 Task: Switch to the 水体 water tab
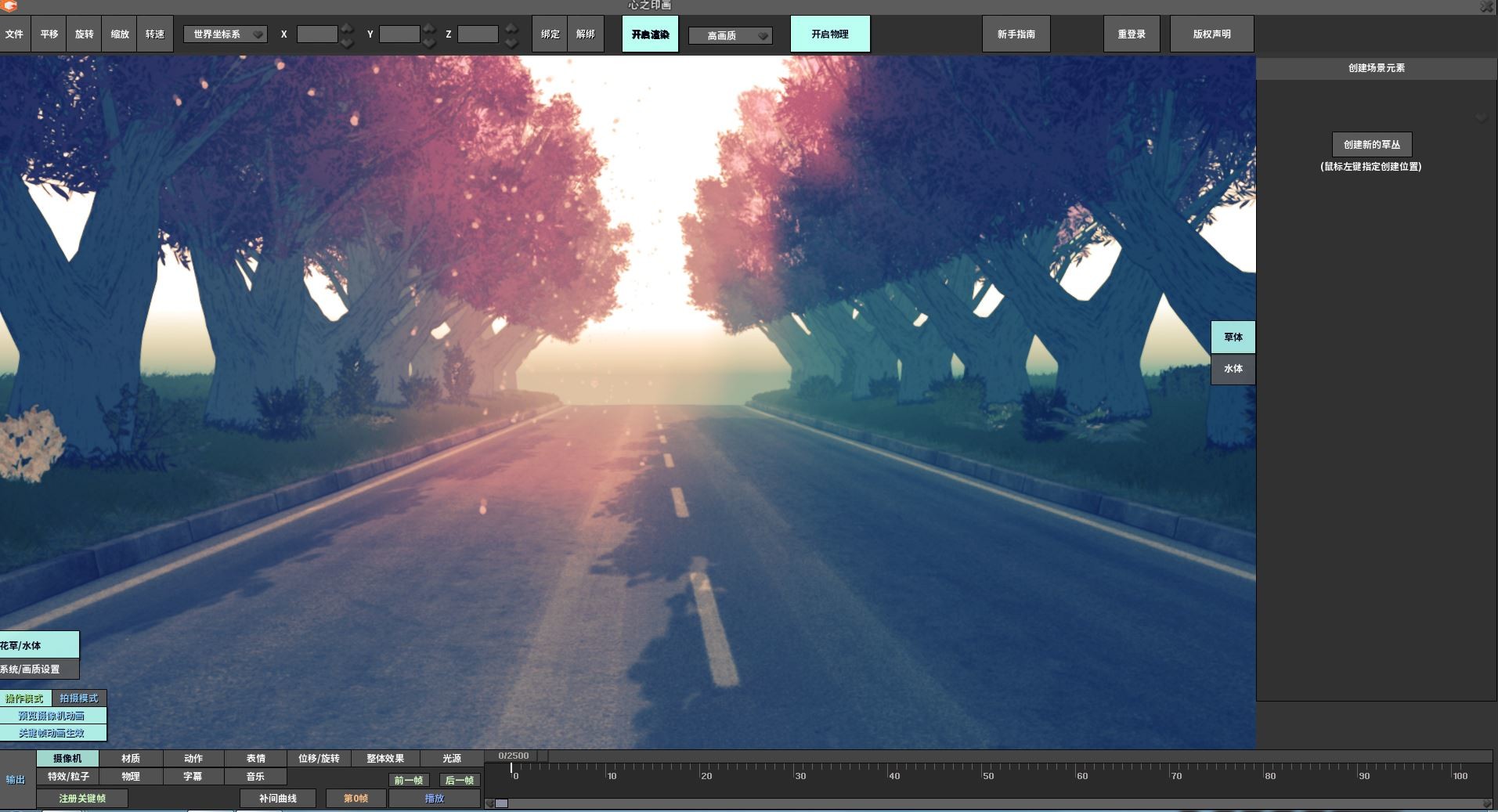pyautogui.click(x=1233, y=369)
